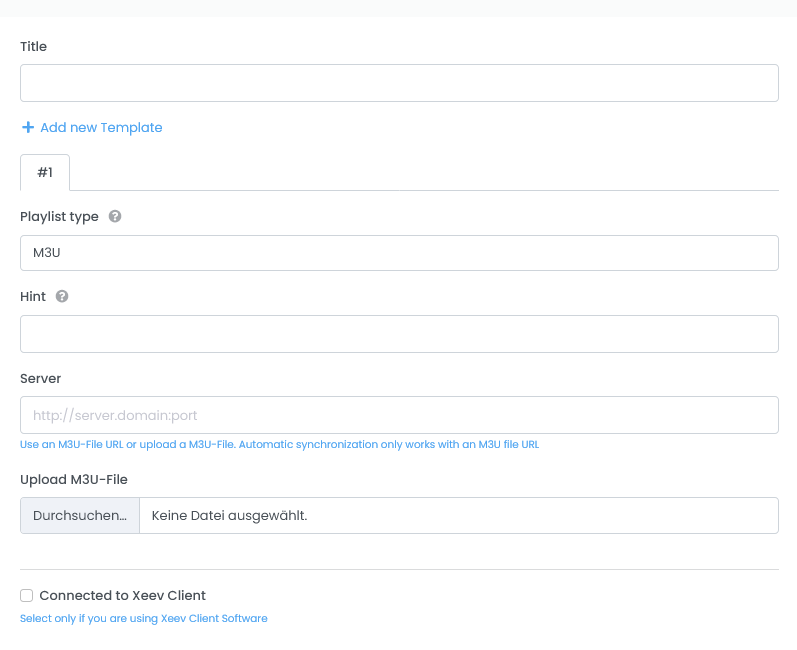The height and width of the screenshot is (650, 797).
Task: Click the Xeev Client Software note text
Action: point(144,619)
